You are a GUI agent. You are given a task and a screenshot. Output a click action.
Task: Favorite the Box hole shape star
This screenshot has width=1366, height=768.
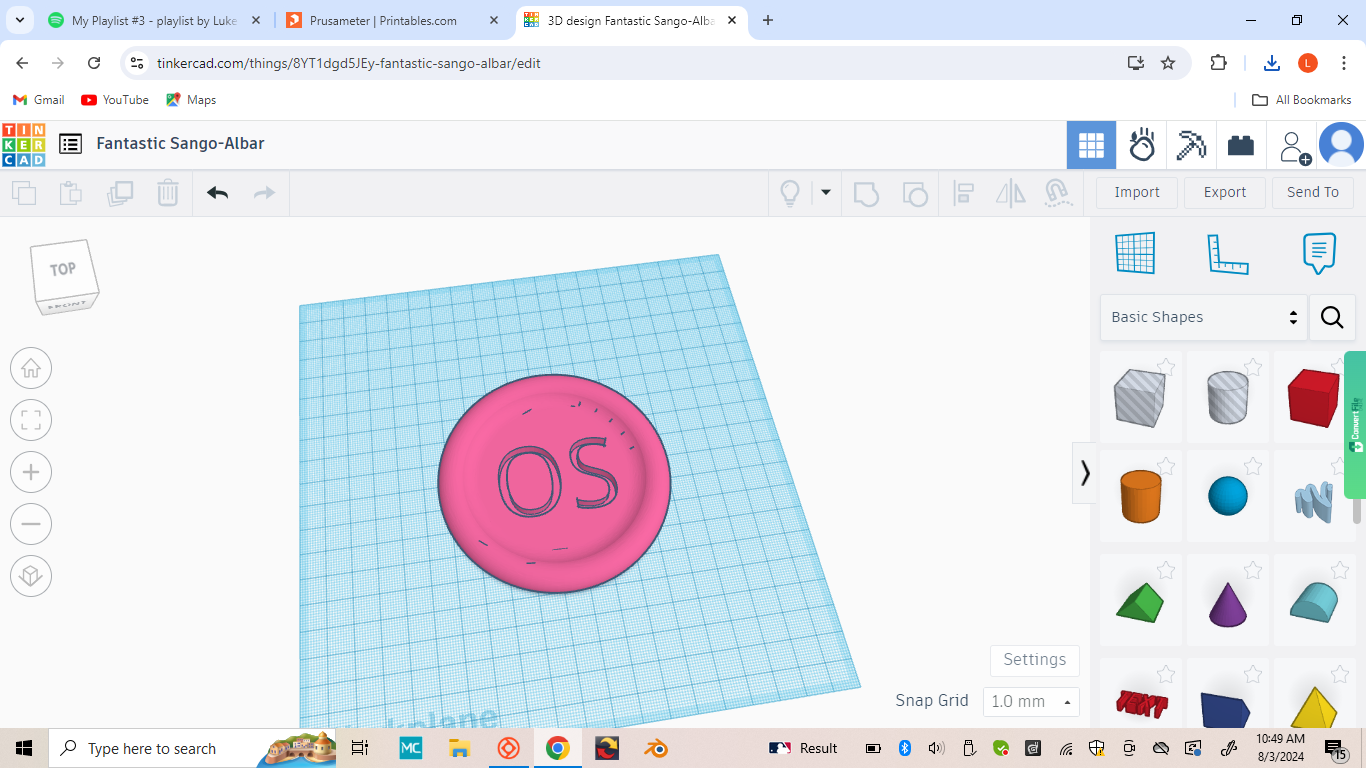(1166, 368)
